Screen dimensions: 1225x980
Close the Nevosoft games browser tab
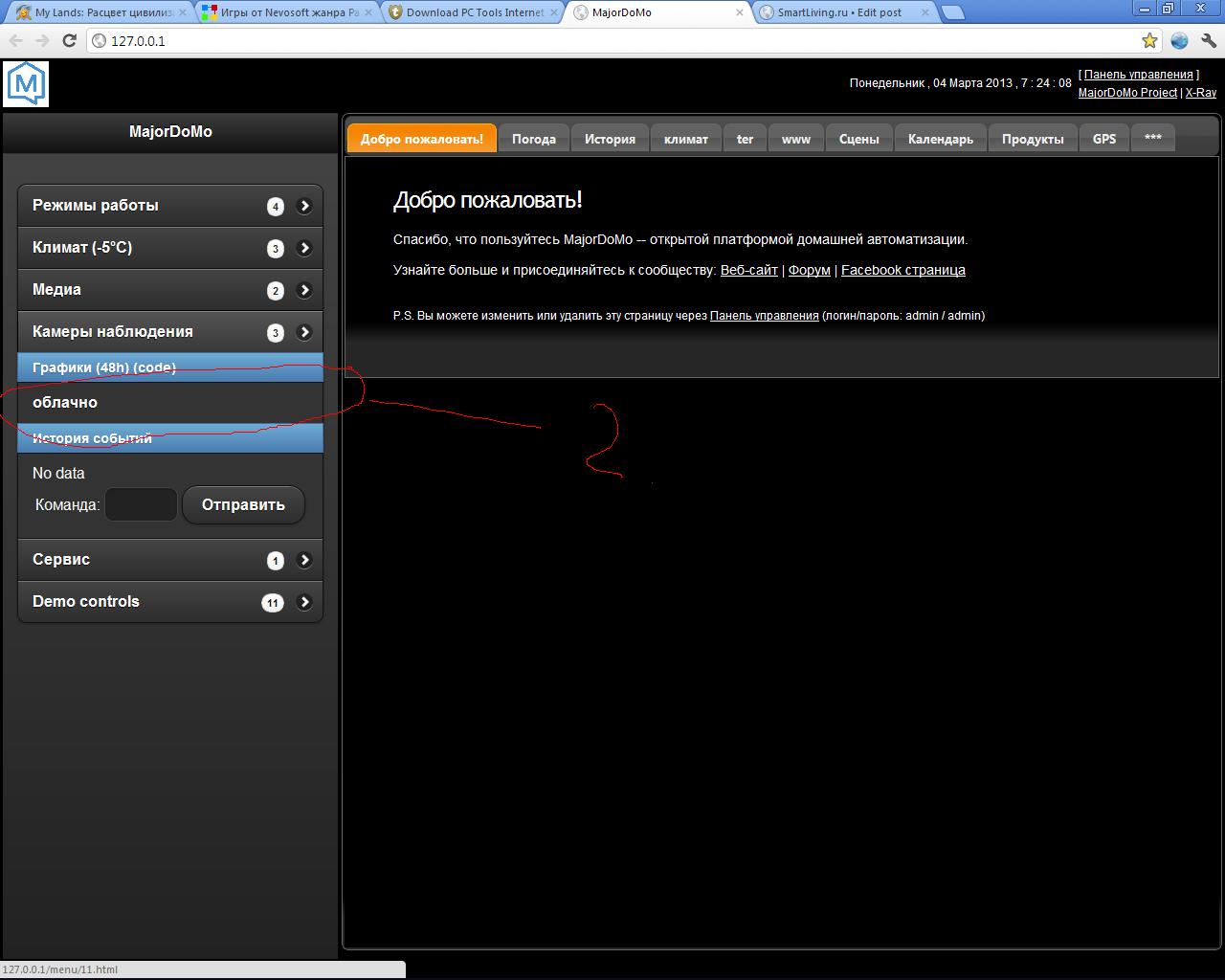click(368, 12)
